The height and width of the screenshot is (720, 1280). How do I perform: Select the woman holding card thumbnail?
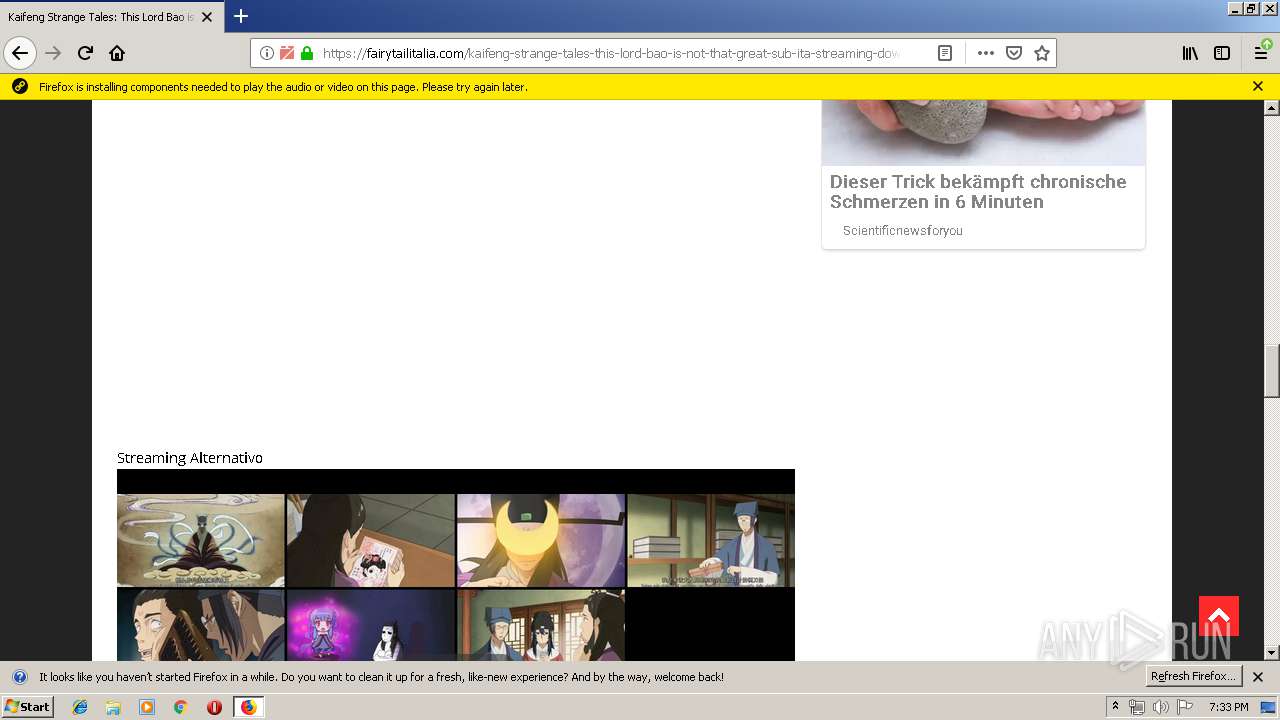tap(371, 540)
